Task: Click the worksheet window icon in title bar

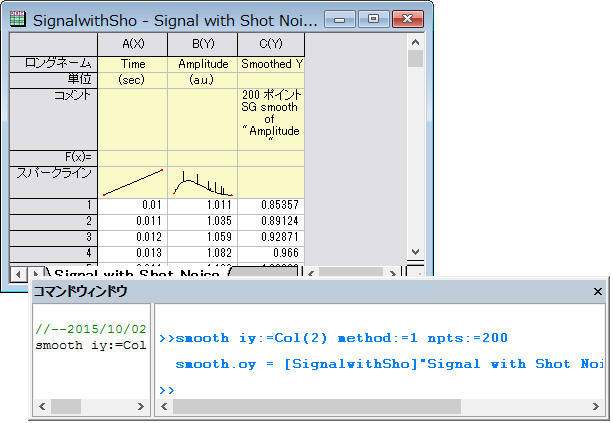Action: click(18, 19)
